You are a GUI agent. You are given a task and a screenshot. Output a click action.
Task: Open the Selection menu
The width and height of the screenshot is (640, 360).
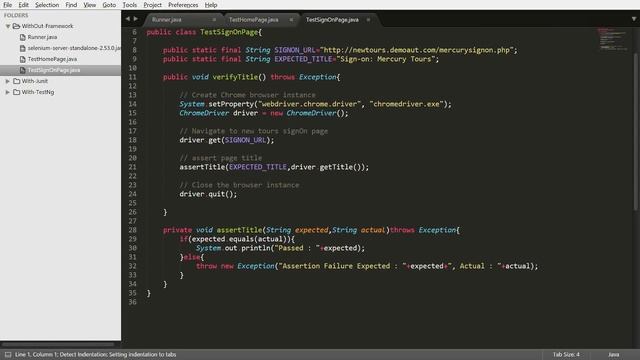click(x=47, y=5)
